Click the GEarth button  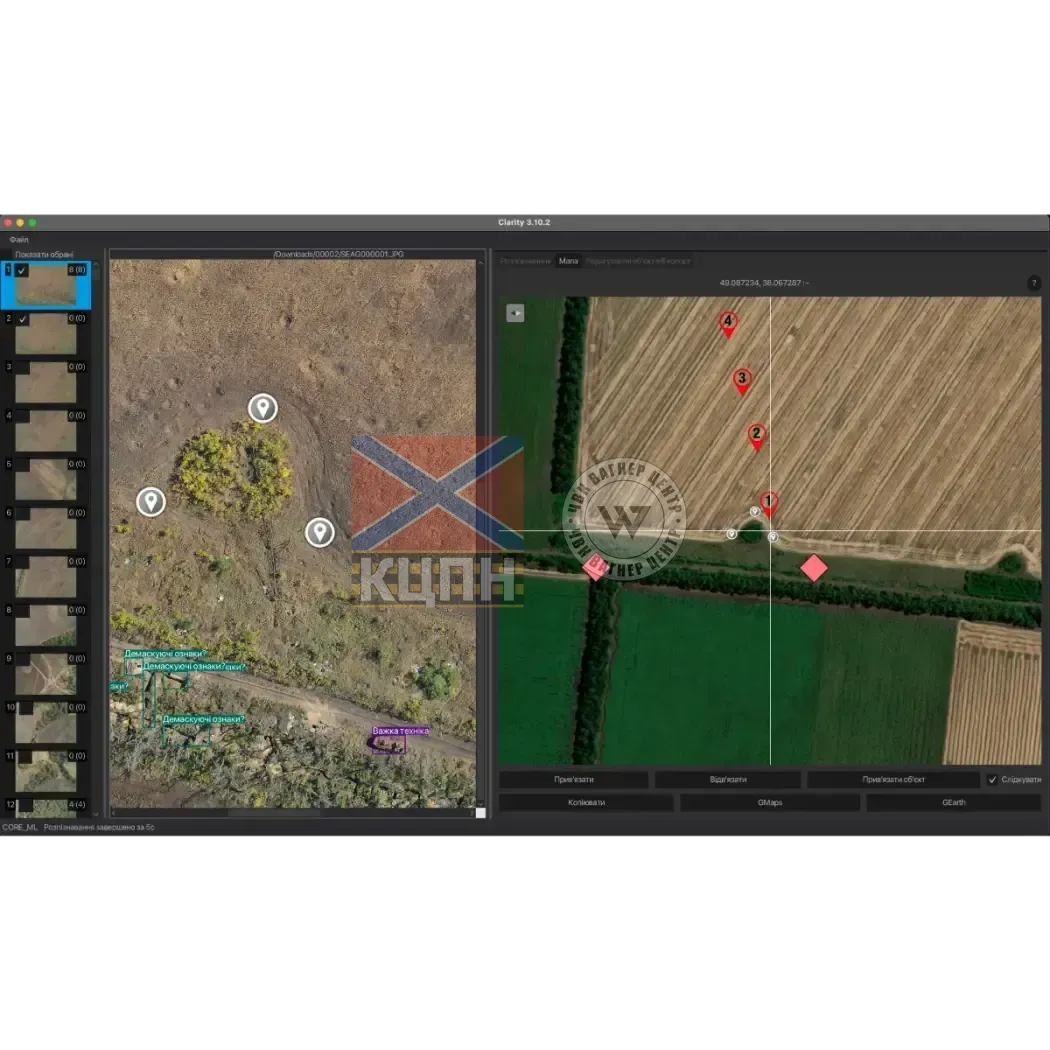(953, 802)
